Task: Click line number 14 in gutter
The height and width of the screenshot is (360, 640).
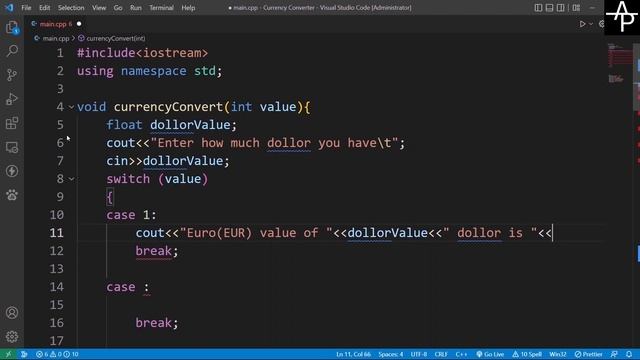Action: click(56, 287)
